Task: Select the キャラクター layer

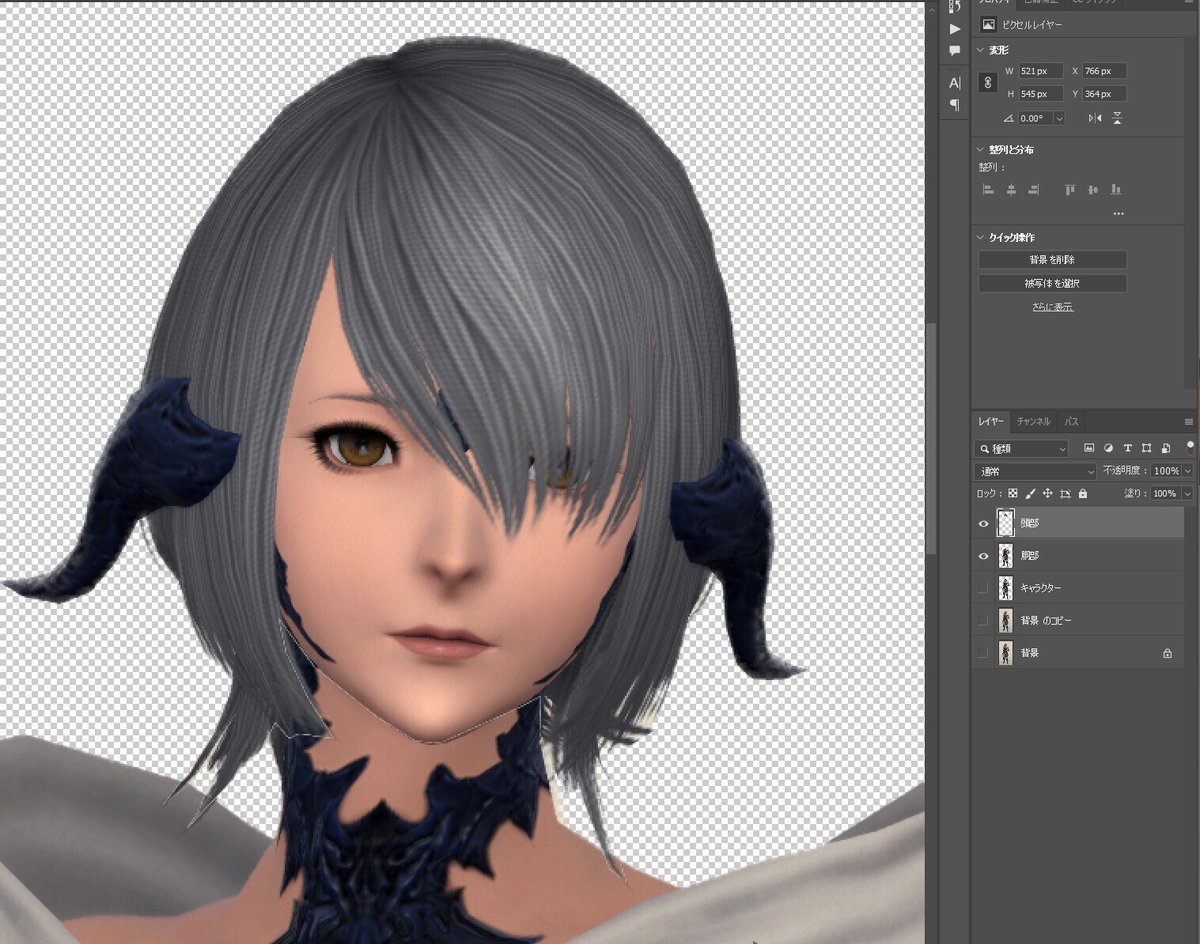Action: coord(1078,588)
